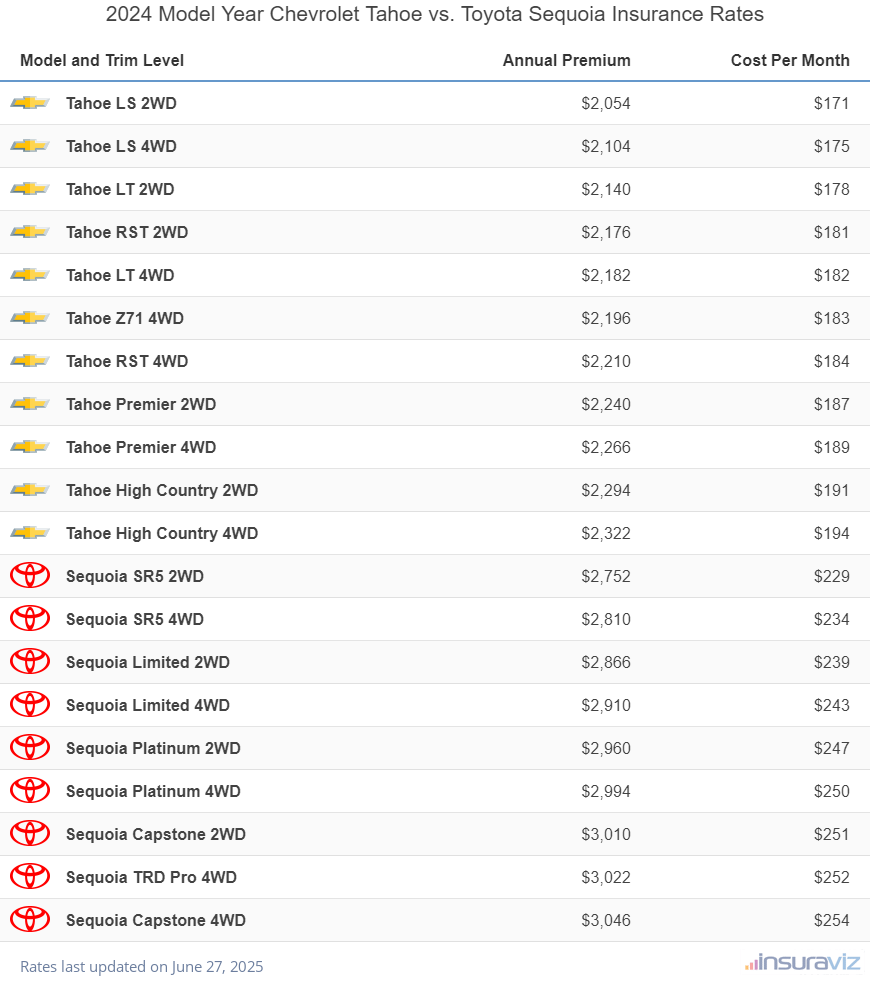Click the $2,054 annual premium for Tahoe LS 2WD
This screenshot has height=982, width=870.
coord(605,103)
